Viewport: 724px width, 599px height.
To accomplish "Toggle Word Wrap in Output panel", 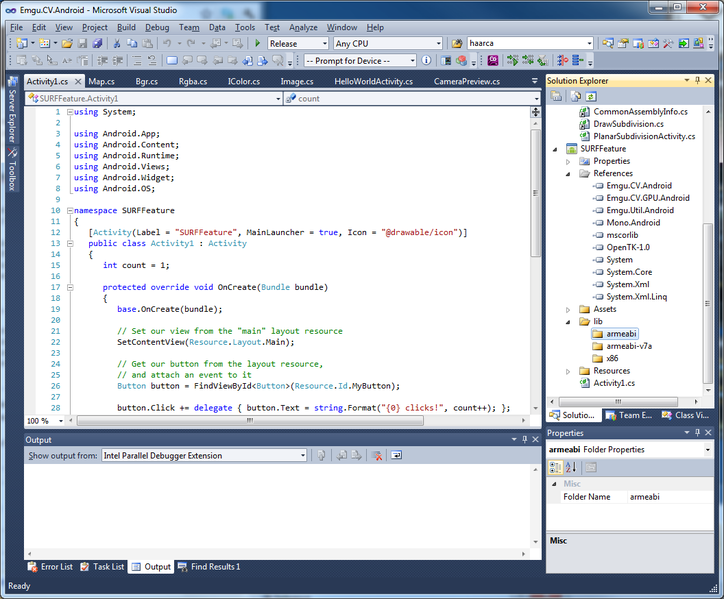I will (396, 455).
